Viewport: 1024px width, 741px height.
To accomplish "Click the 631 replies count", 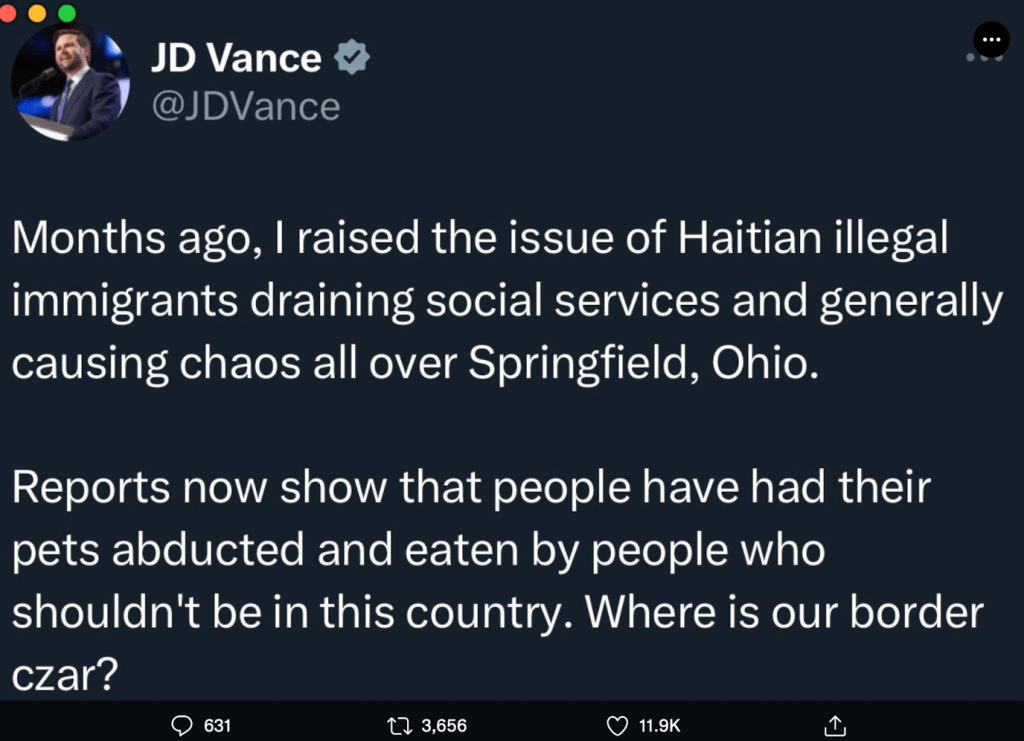I will 217,726.
